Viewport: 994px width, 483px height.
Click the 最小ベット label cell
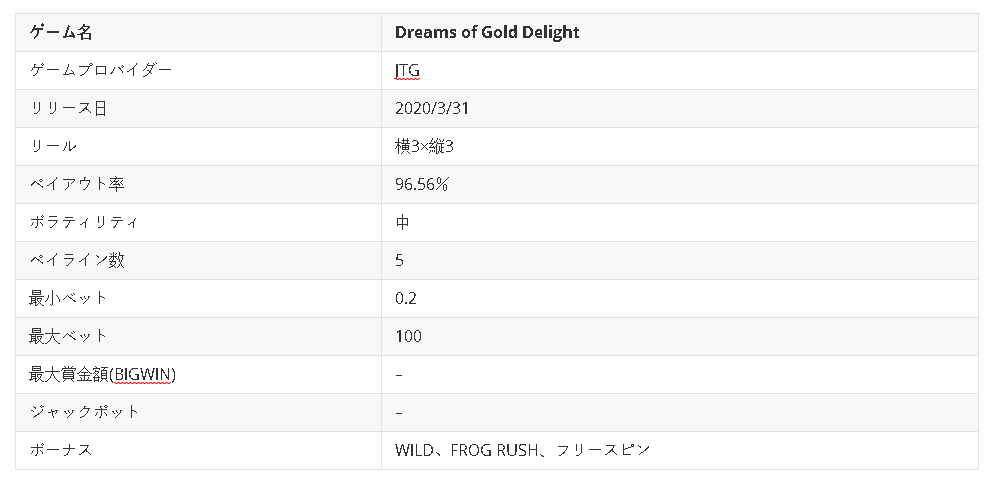[68, 298]
